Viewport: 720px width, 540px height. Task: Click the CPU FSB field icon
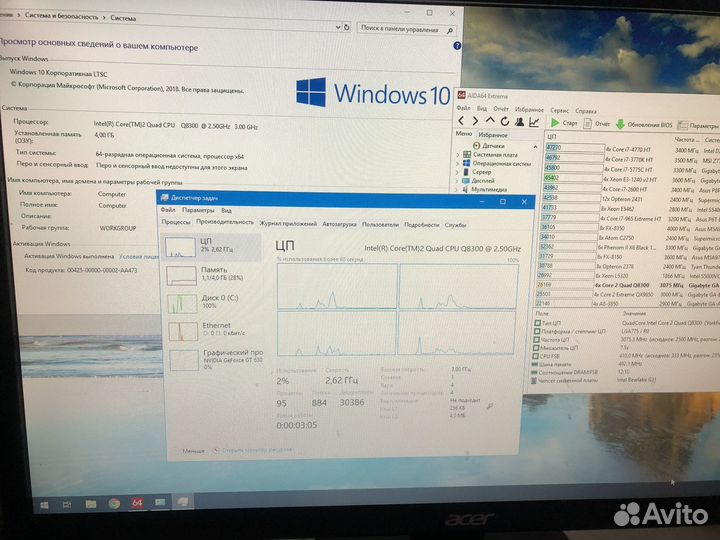(535, 356)
